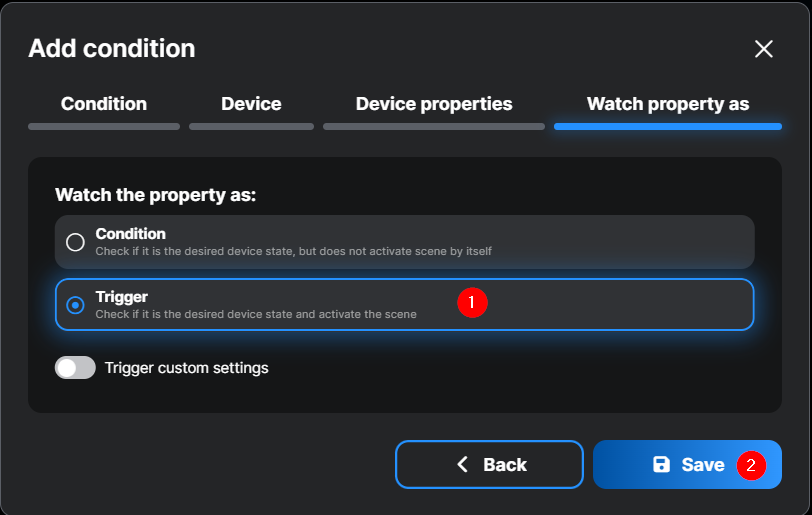Click the red marker numbered 2

752,465
